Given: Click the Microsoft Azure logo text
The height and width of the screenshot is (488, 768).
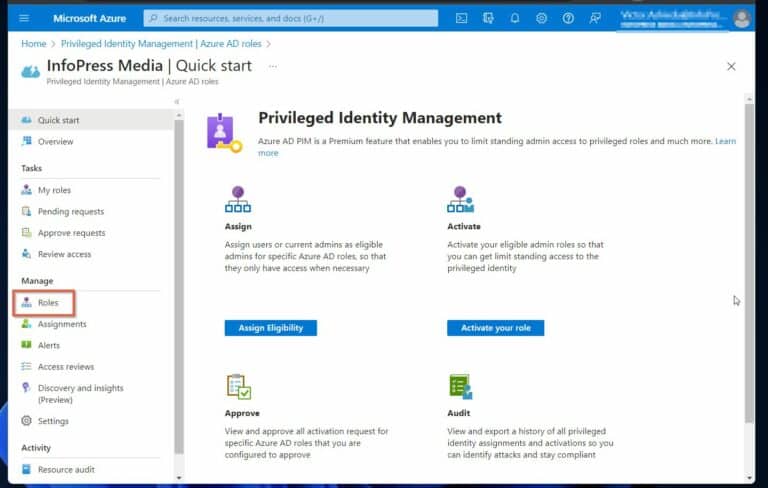Looking at the screenshot, I should (x=90, y=18).
